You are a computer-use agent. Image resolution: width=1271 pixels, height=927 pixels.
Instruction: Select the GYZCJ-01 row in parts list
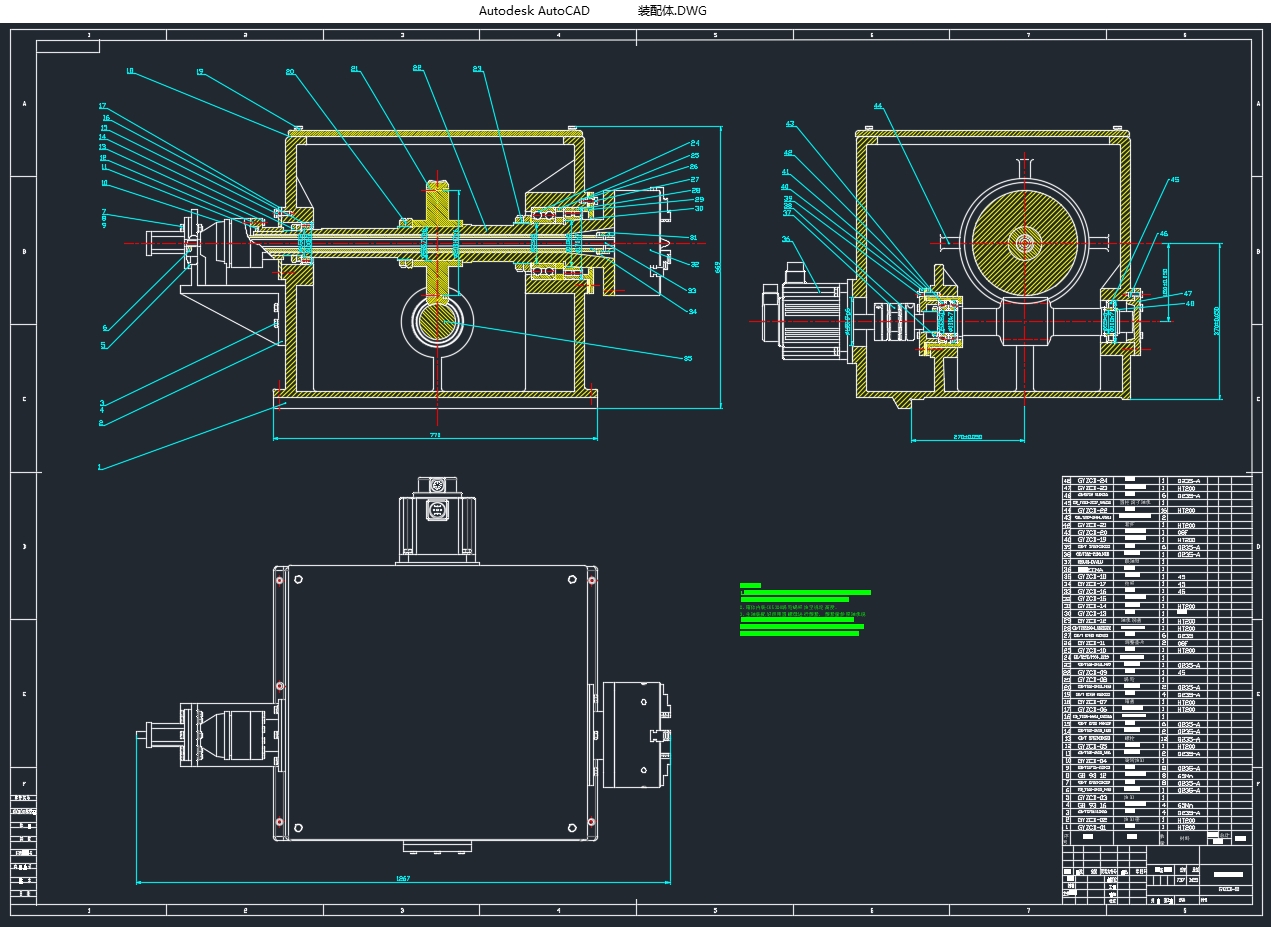click(1092, 828)
